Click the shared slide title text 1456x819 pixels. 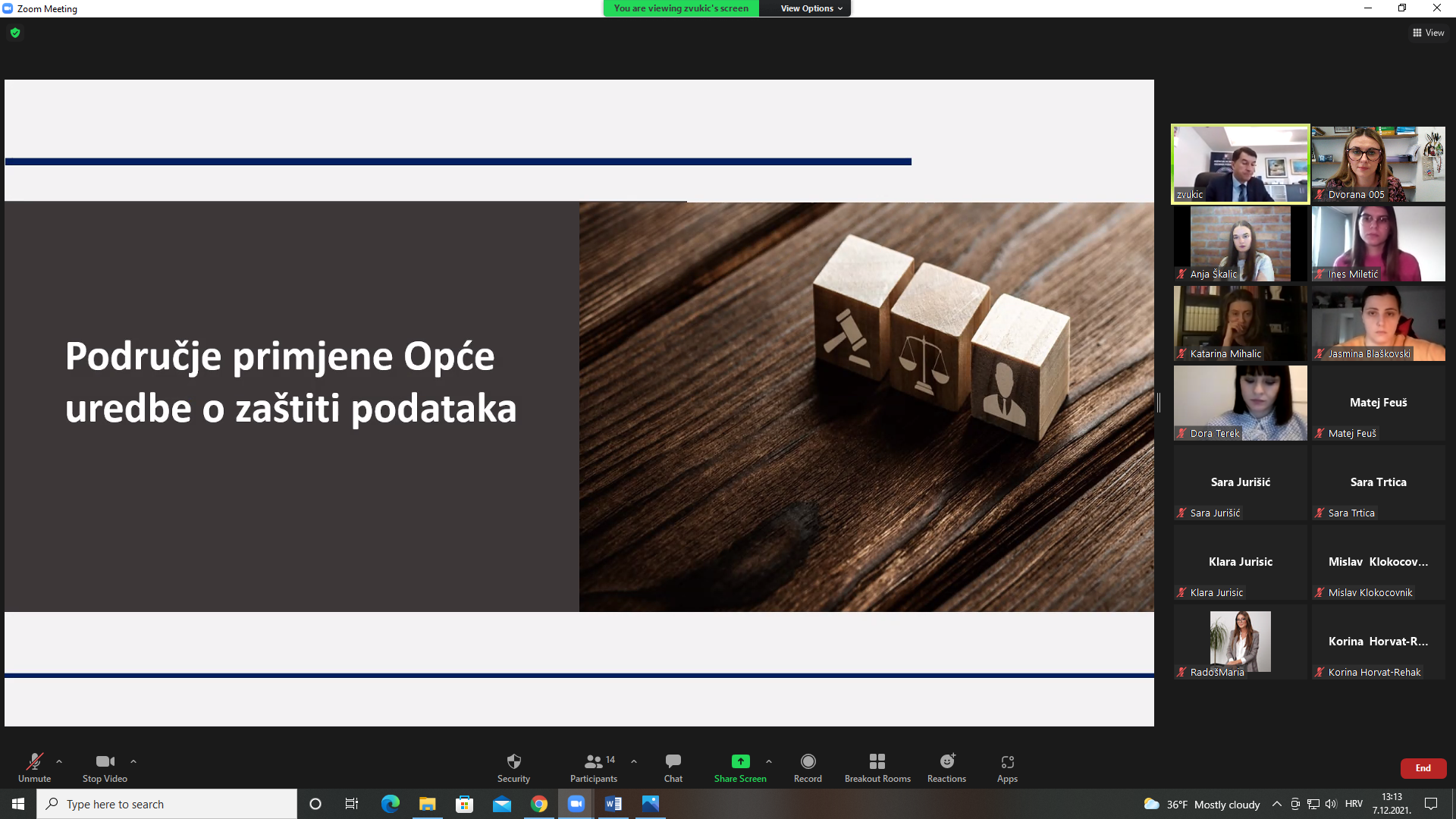pyautogui.click(x=291, y=381)
